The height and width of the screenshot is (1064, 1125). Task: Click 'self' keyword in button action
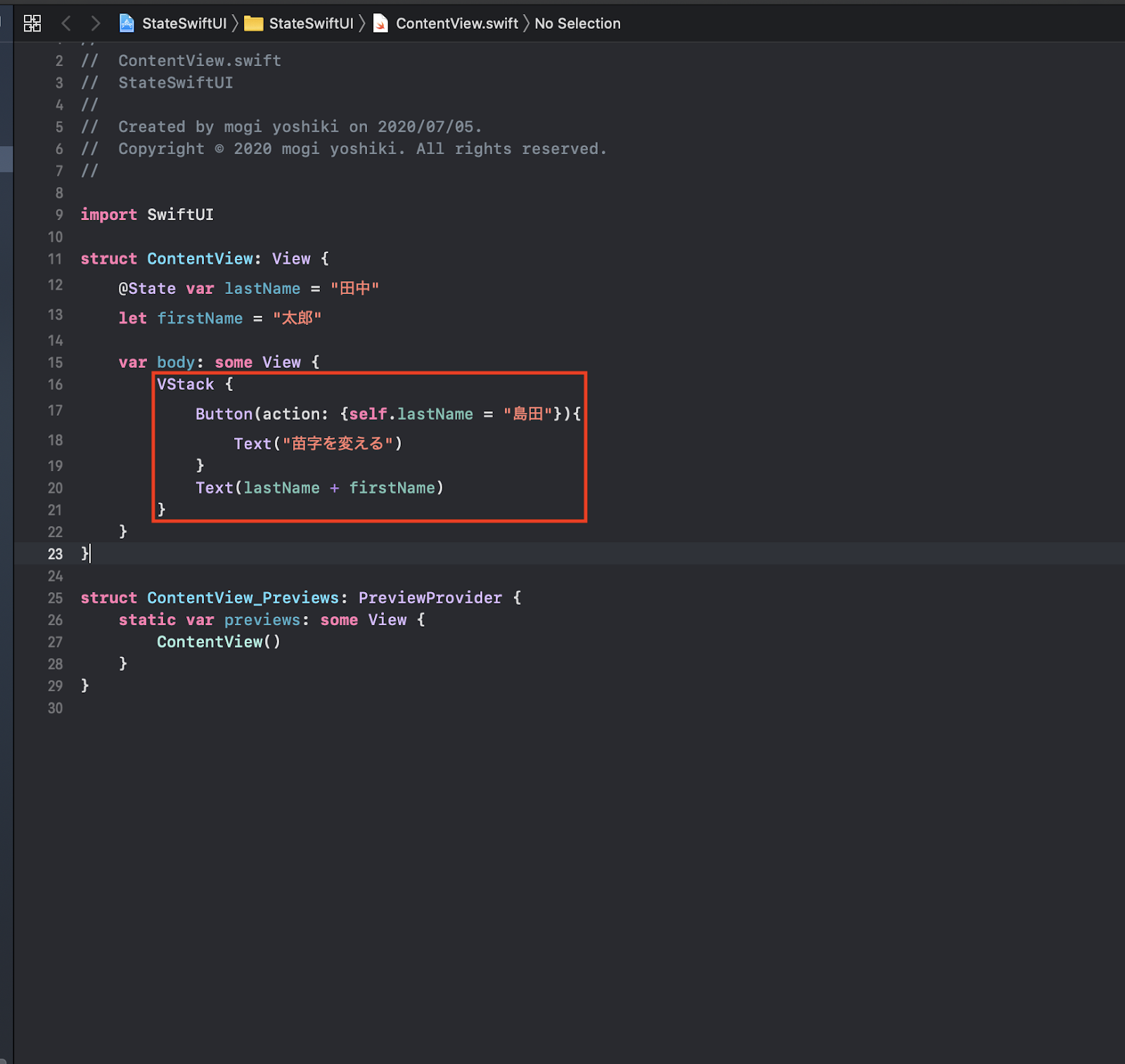click(x=368, y=414)
